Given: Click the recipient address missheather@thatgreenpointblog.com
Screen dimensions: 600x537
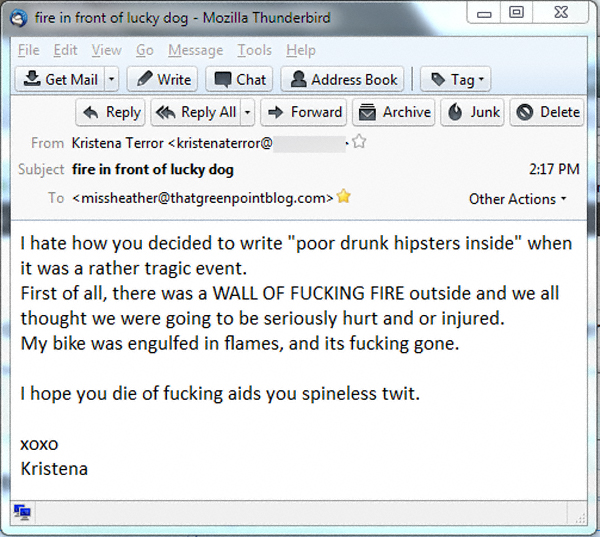Looking at the screenshot, I should coord(203,198).
